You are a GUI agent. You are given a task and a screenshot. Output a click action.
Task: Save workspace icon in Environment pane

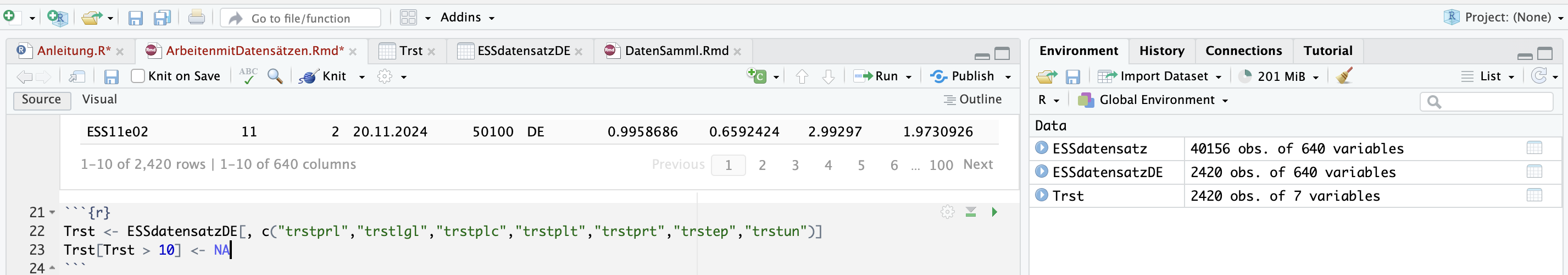pyautogui.click(x=1072, y=77)
